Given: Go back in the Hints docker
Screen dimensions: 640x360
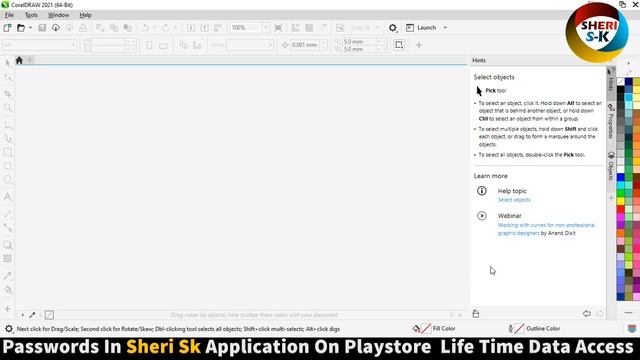Looking at the screenshot, I should click(587, 313).
